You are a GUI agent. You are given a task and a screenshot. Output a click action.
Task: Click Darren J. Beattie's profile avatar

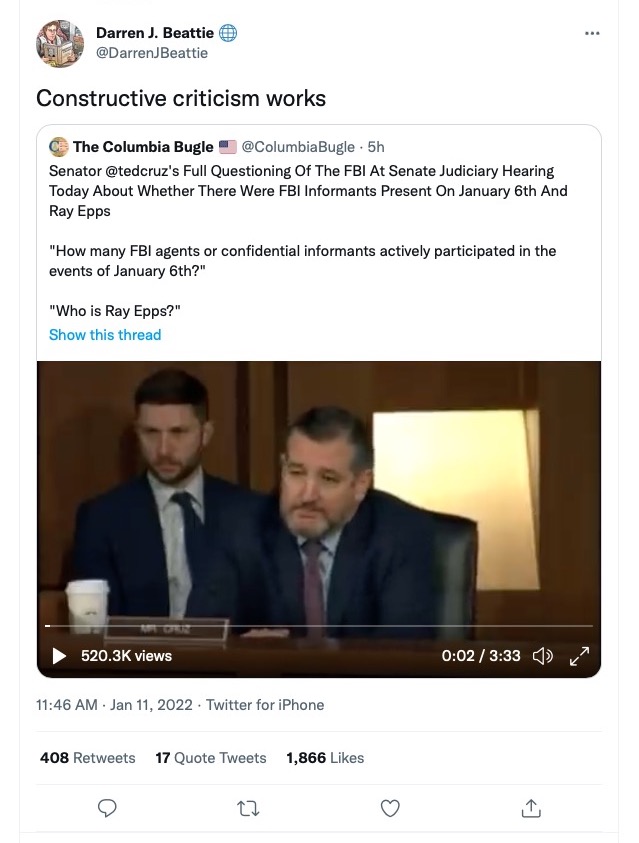pos(60,43)
